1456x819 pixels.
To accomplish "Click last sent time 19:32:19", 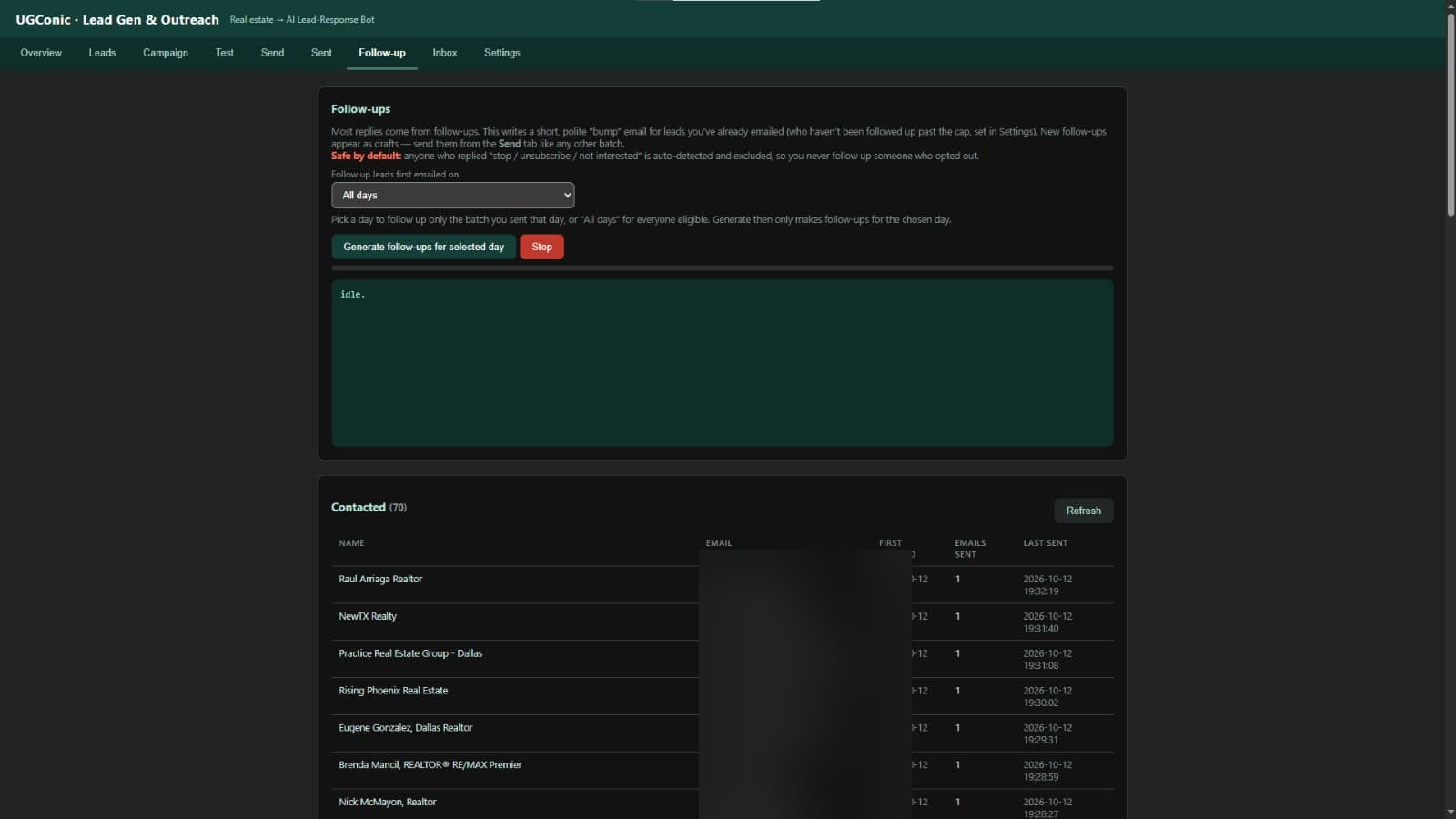I will 1041,591.
